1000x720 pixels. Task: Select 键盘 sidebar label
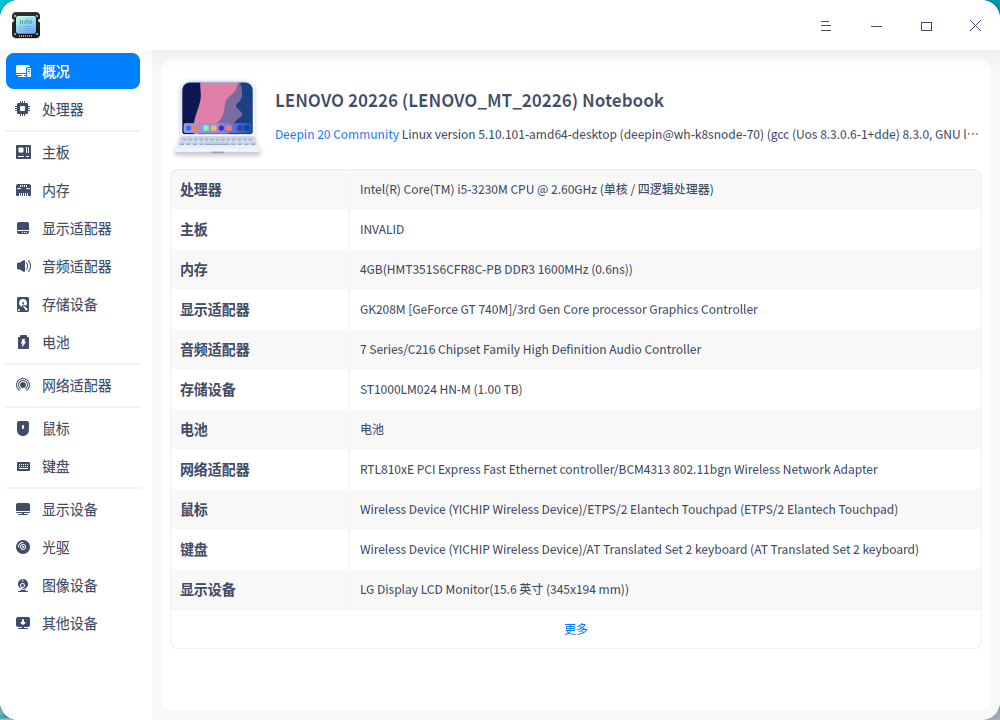coord(56,467)
